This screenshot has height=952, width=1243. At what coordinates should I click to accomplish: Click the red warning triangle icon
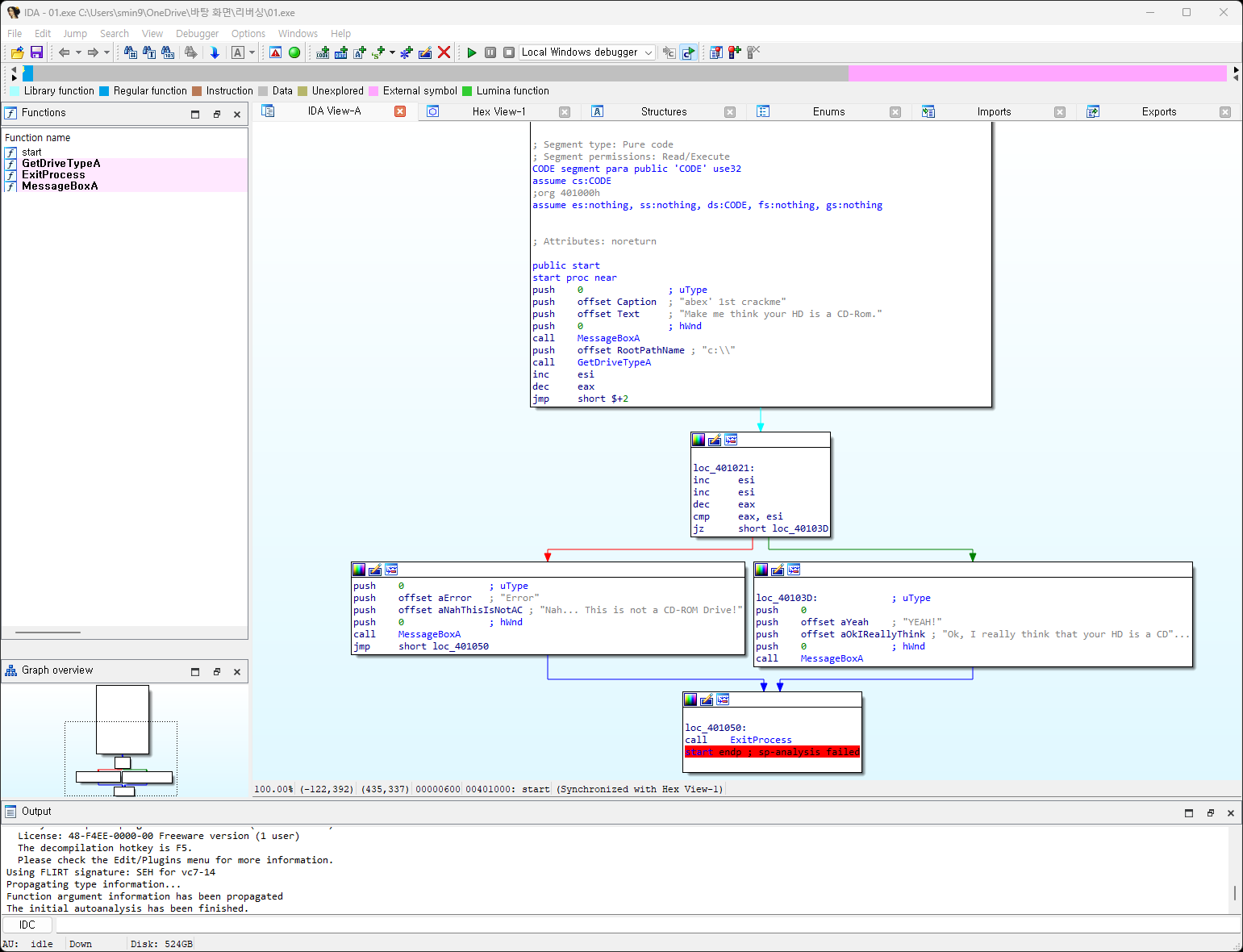[x=276, y=52]
